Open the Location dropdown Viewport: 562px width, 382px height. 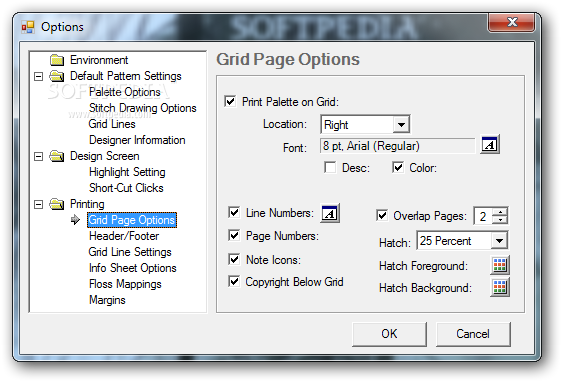click(401, 125)
